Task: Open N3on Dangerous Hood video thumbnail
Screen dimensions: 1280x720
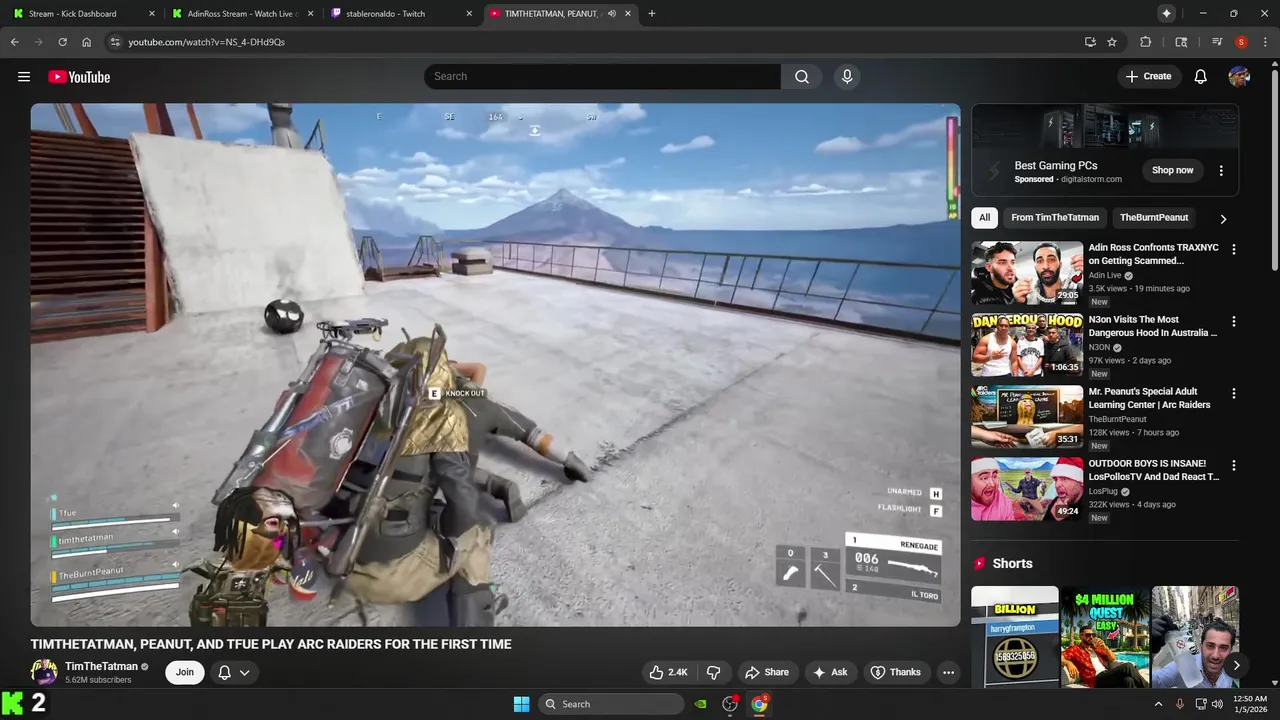Action: point(1027,345)
